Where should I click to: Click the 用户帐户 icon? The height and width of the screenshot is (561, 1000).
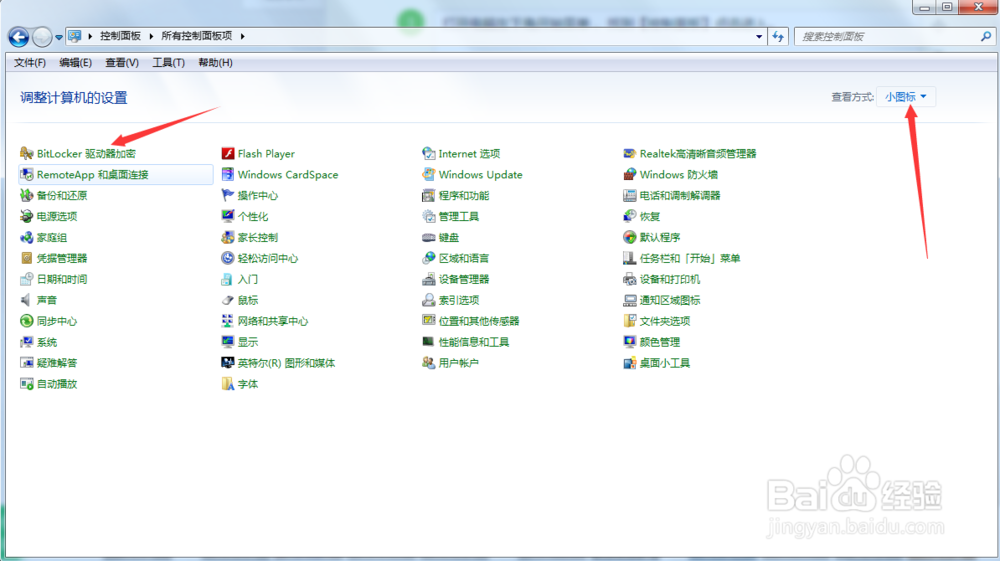pos(429,363)
